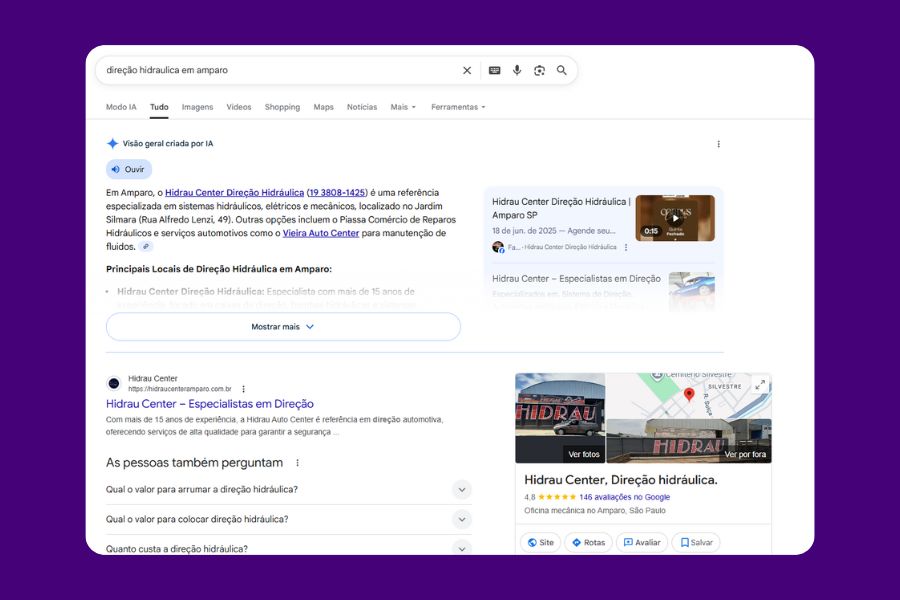Open the Shopping tab

pos(282,107)
